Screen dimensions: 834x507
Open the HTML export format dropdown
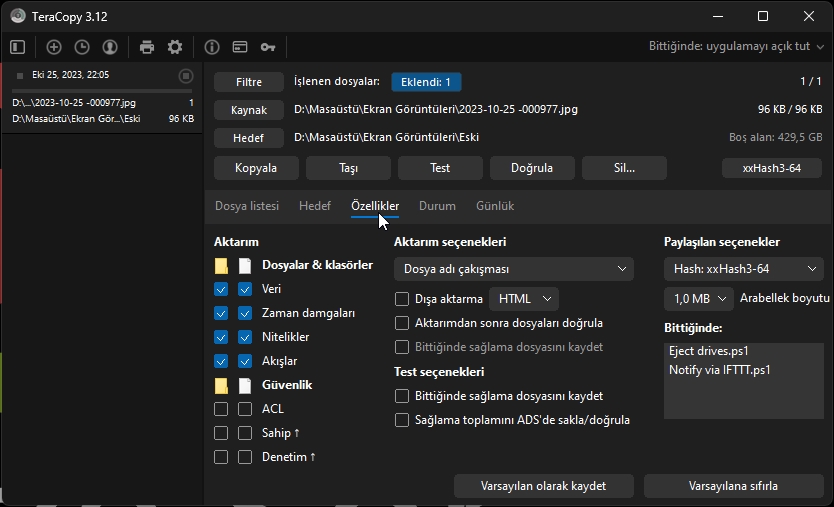pos(524,299)
